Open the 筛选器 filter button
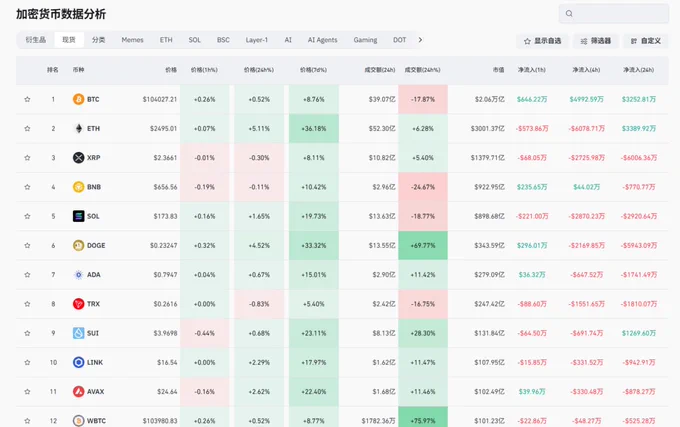Viewport: 680px width, 427px height. pyautogui.click(x=596, y=41)
